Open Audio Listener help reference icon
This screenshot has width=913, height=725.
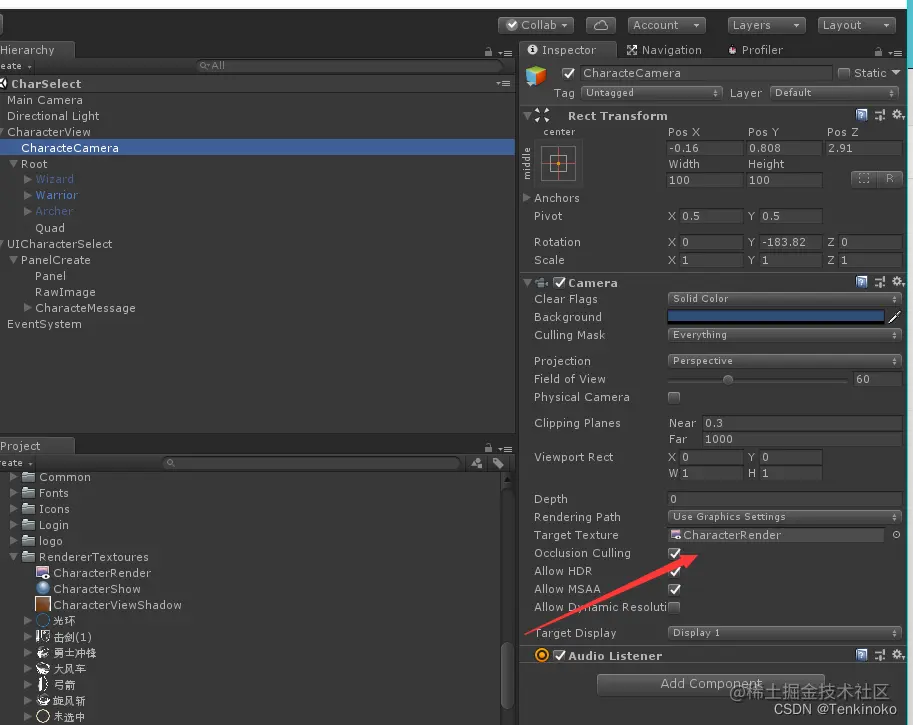tap(861, 655)
